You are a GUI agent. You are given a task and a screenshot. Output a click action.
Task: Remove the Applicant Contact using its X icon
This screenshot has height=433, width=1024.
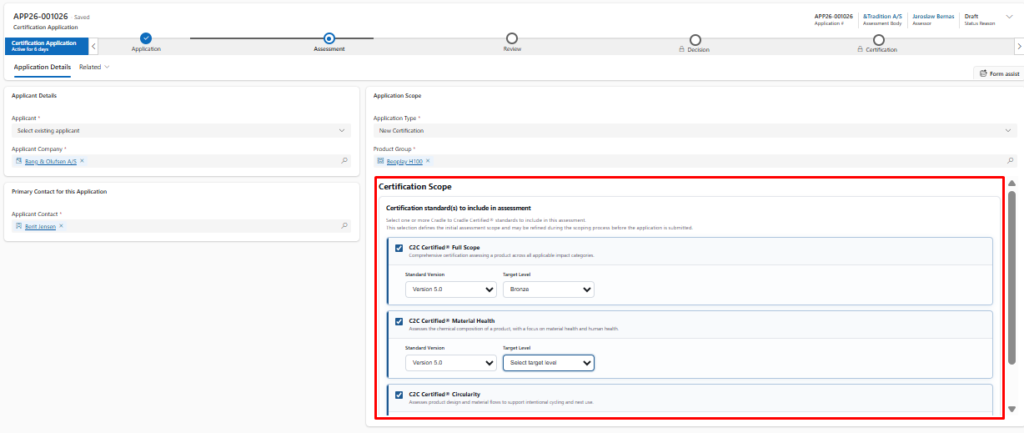tap(61, 226)
